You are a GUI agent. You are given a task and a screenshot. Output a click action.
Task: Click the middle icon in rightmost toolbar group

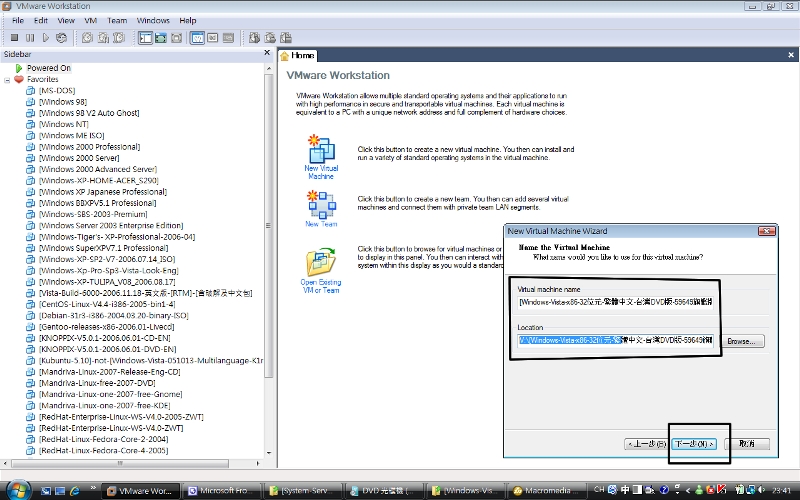pos(270,38)
